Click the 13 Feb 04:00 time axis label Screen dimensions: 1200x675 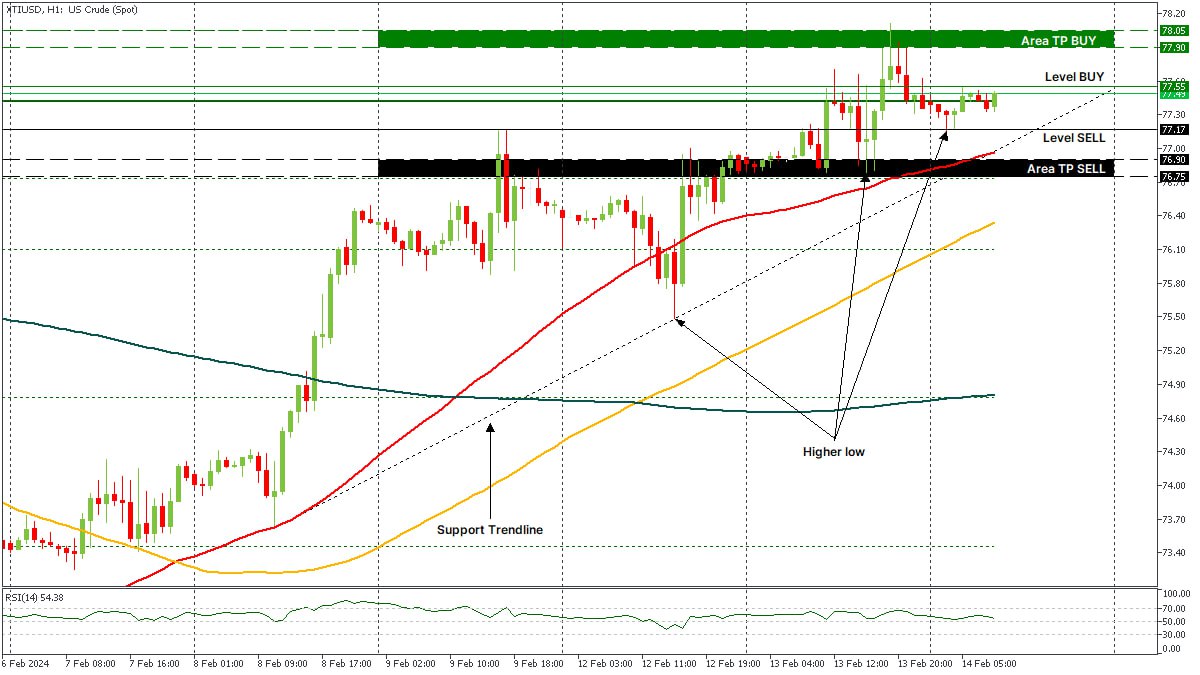click(799, 663)
